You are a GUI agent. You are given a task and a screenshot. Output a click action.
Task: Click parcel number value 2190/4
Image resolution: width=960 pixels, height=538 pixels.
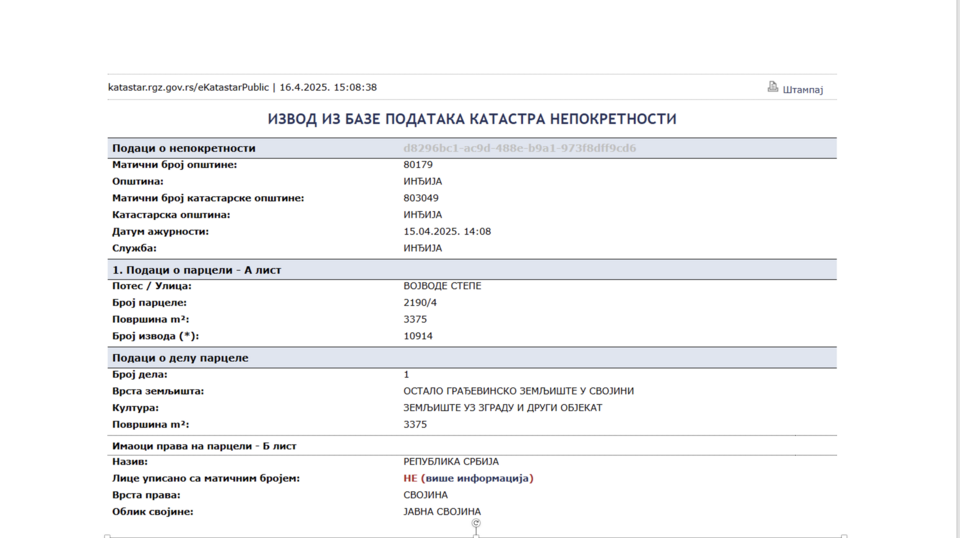click(420, 303)
